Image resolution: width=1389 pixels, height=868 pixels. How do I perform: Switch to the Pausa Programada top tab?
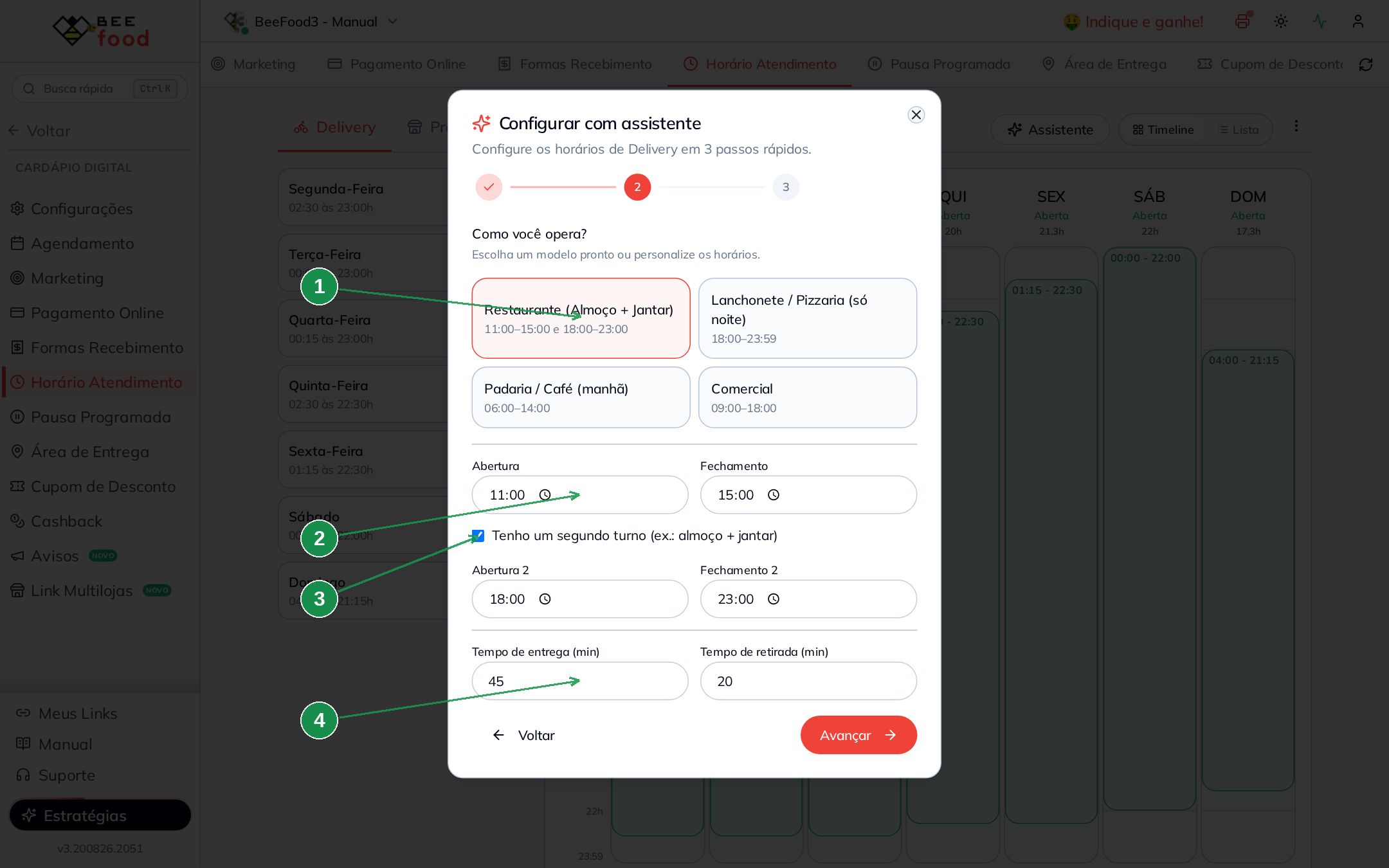click(939, 64)
